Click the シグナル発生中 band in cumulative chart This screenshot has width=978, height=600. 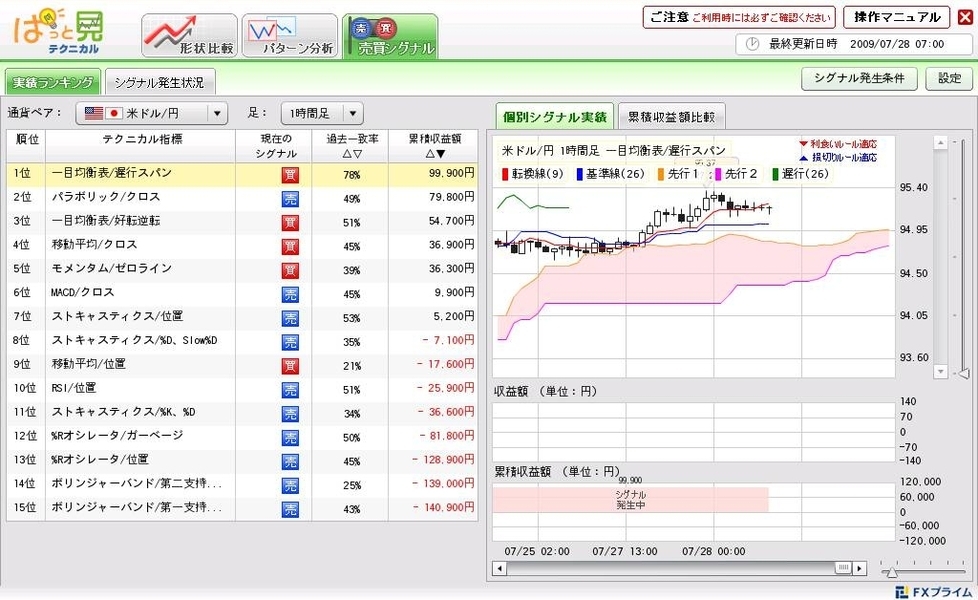pyautogui.click(x=630, y=500)
